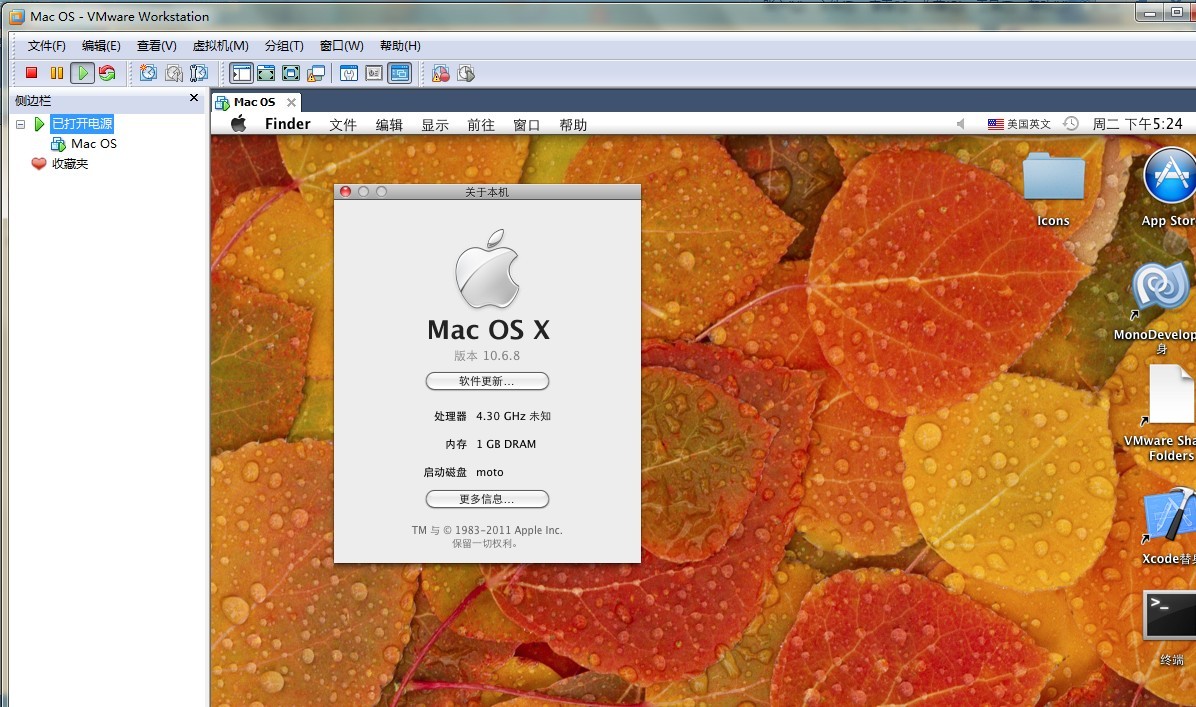
Task: Revert to snapshot using the grayed clock icon
Action: [x=174, y=73]
